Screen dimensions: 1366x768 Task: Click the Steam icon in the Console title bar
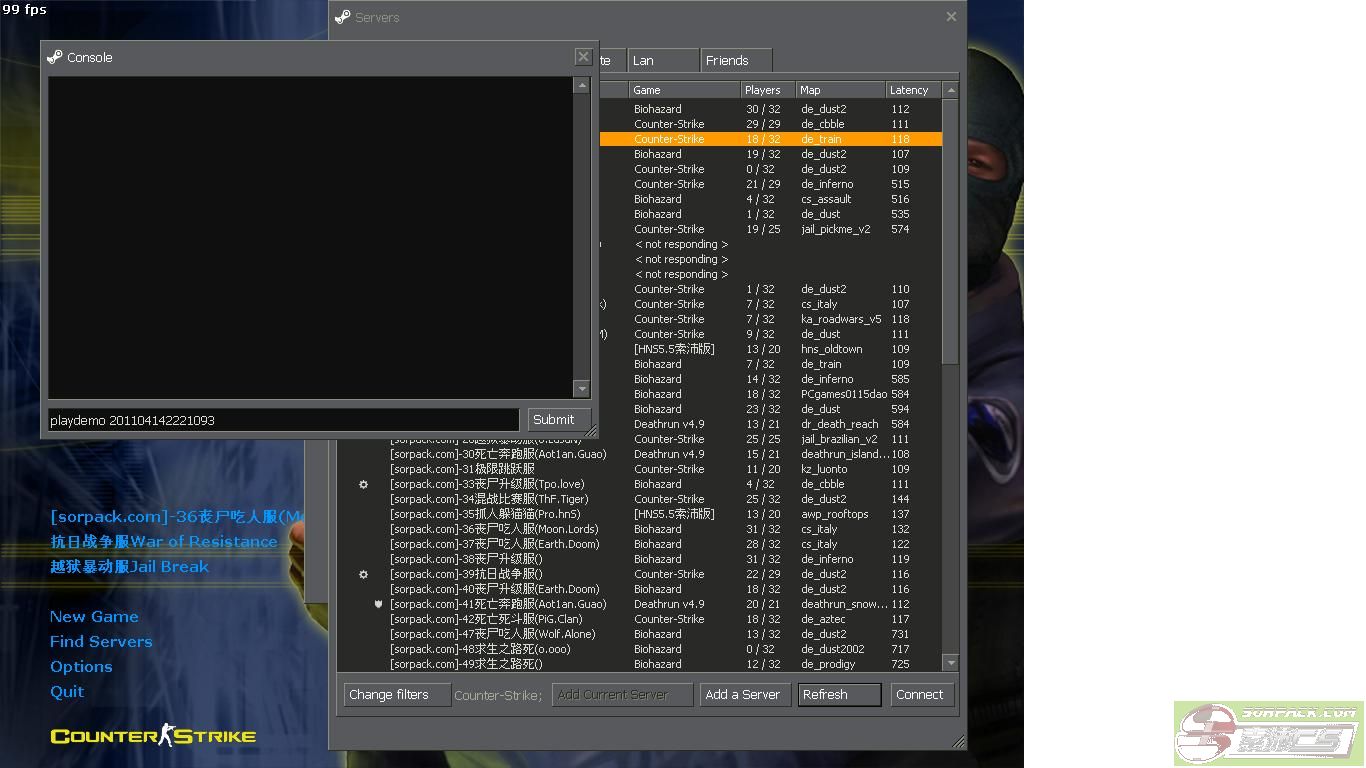55,57
